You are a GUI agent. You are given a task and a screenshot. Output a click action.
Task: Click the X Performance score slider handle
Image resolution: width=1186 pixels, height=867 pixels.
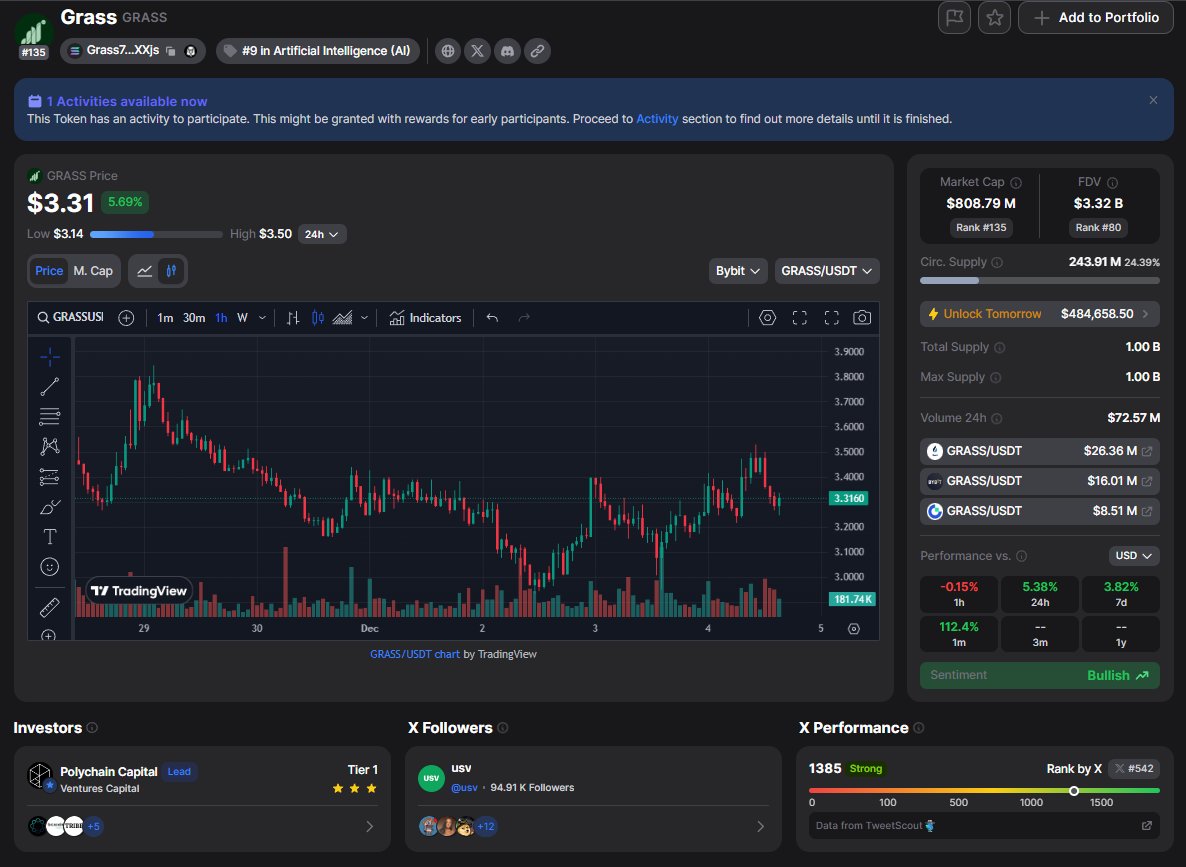point(1073,791)
